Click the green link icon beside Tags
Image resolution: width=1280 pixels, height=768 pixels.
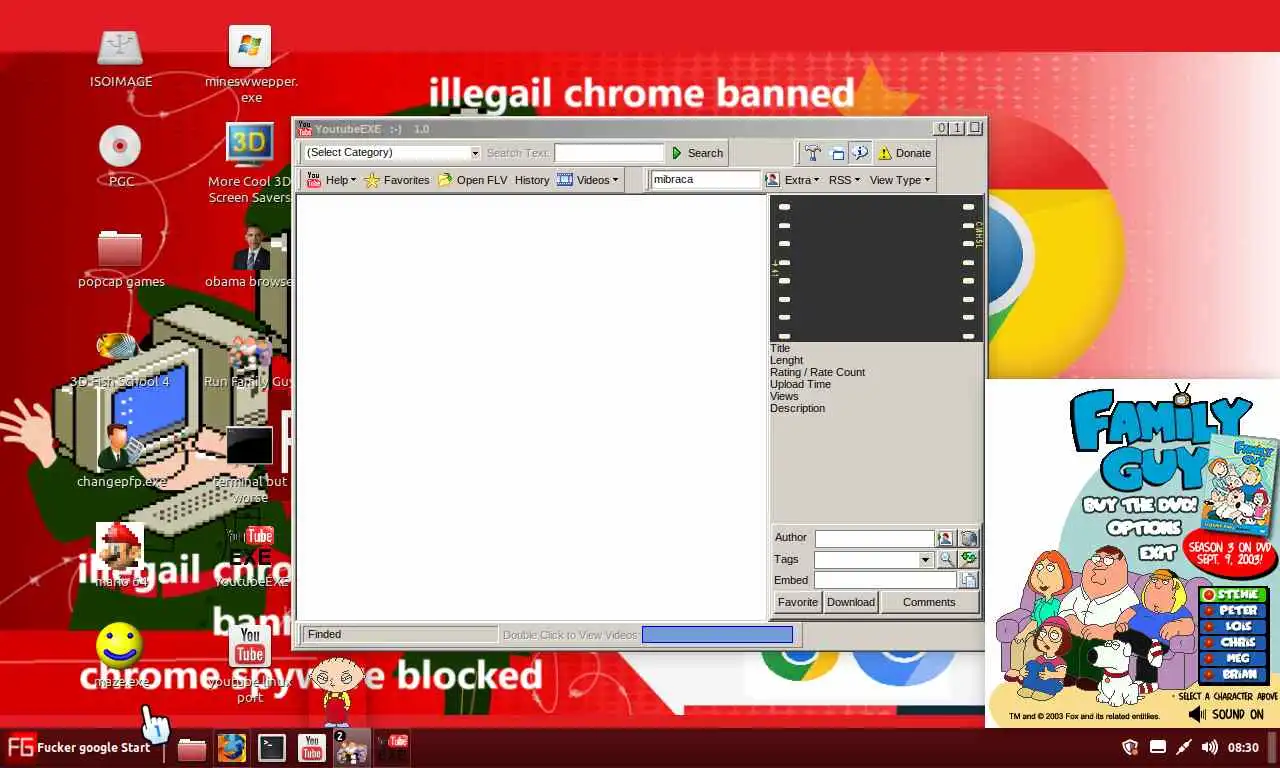pyautogui.click(x=968, y=559)
